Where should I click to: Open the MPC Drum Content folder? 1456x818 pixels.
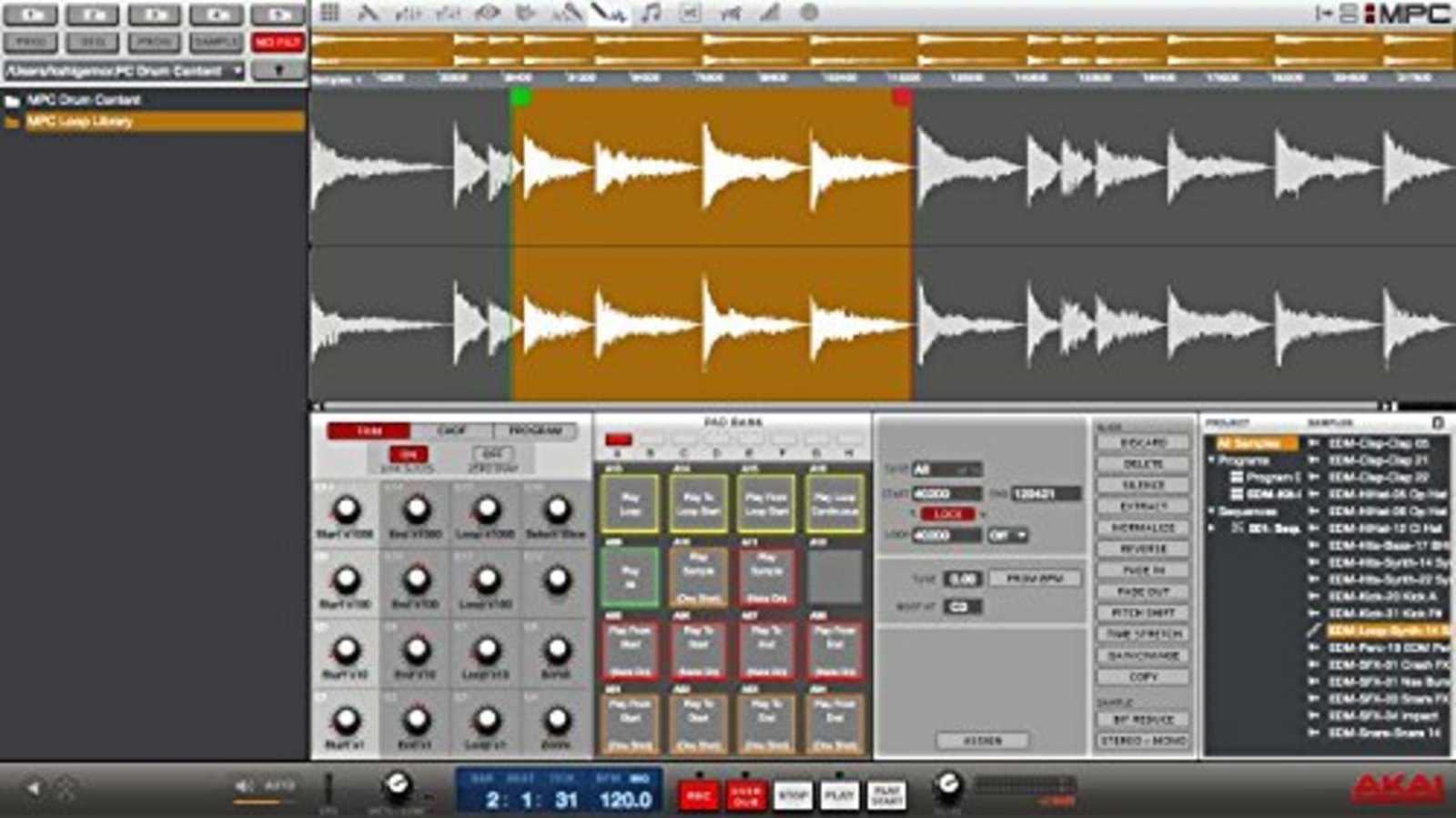[x=84, y=100]
